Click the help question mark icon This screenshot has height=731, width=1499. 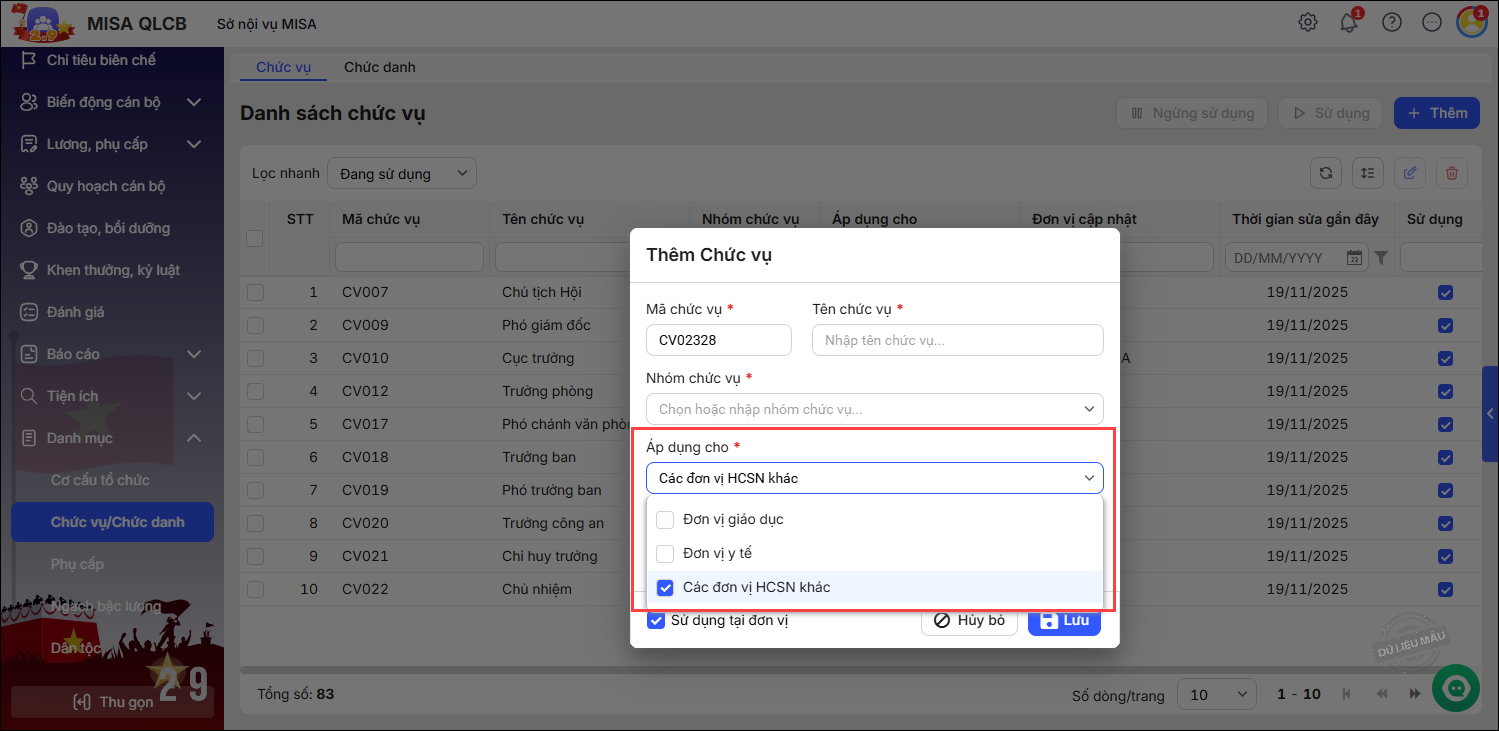[x=1391, y=22]
